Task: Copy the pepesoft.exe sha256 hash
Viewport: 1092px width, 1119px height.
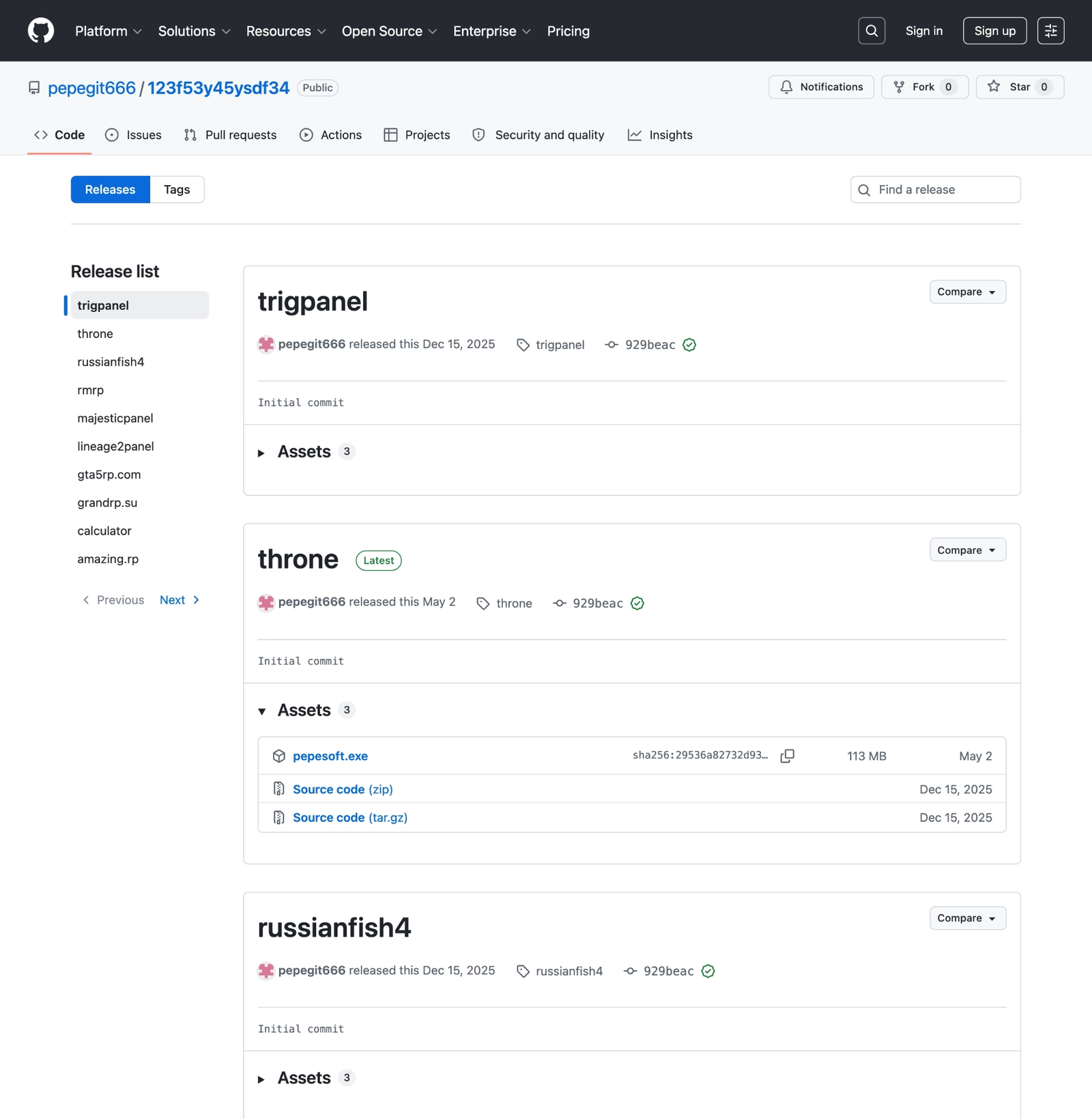Action: coord(787,756)
